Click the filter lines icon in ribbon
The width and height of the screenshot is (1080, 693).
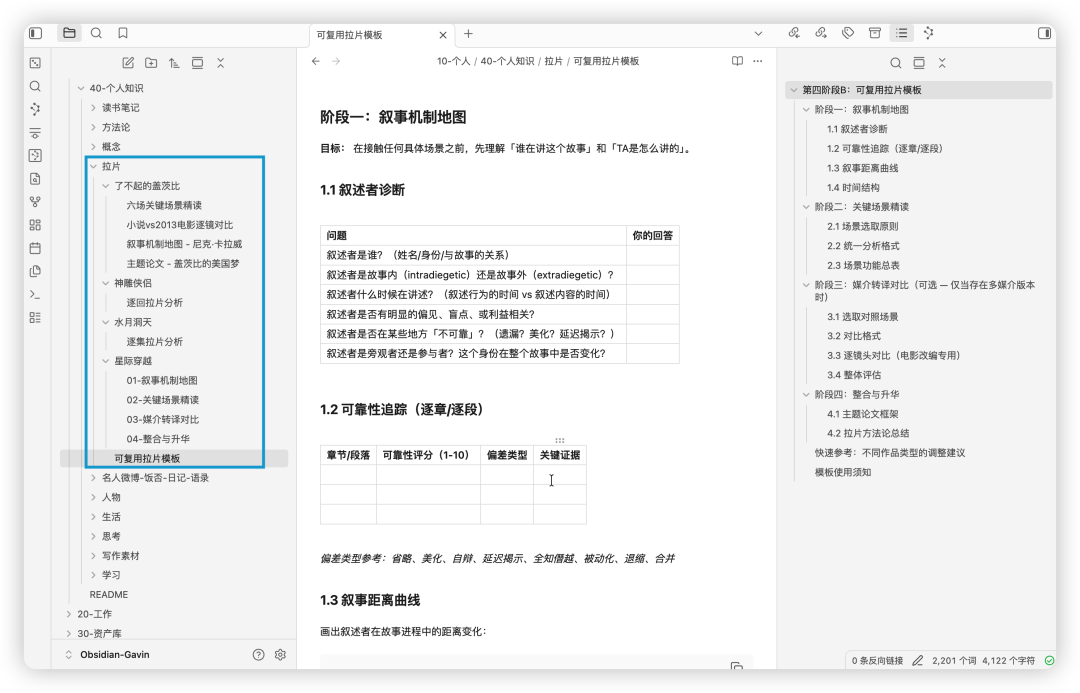(x=35, y=133)
